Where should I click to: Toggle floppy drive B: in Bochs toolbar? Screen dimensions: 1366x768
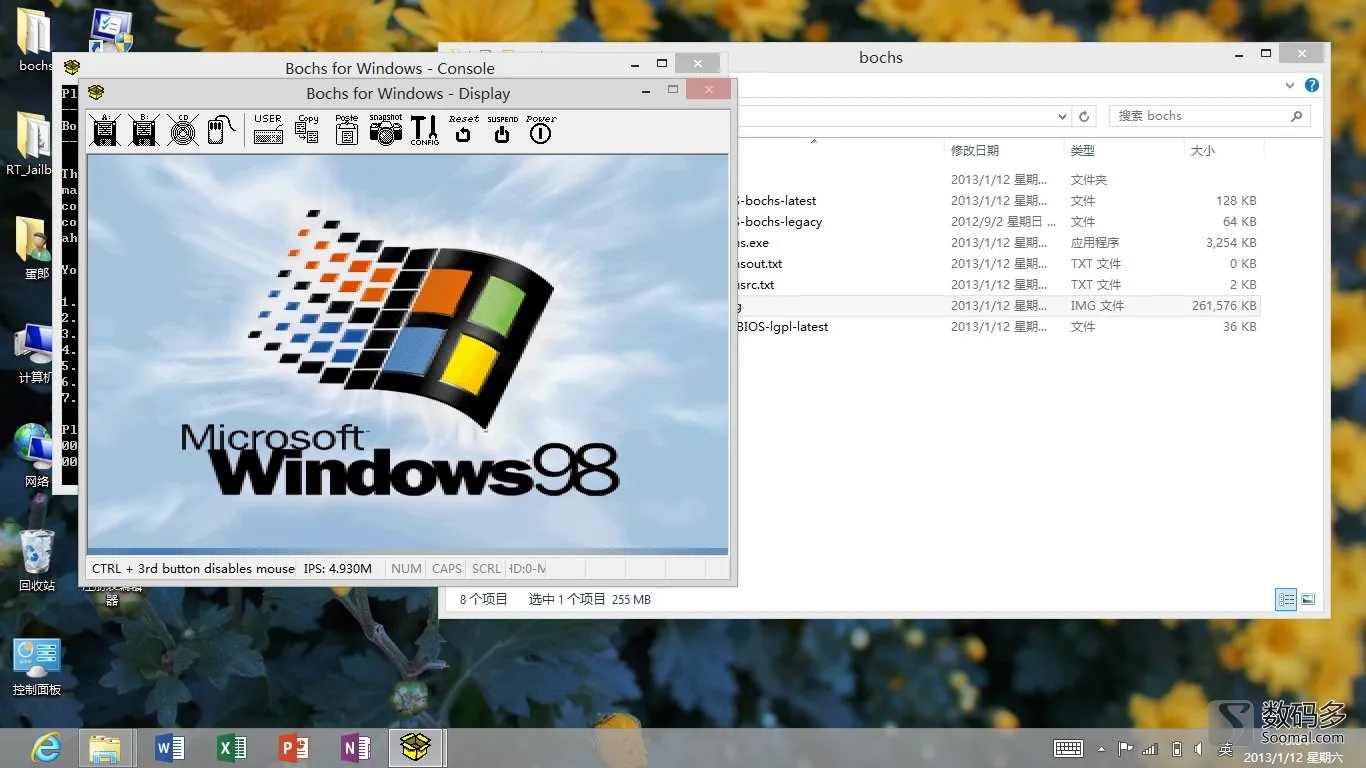[x=144, y=130]
